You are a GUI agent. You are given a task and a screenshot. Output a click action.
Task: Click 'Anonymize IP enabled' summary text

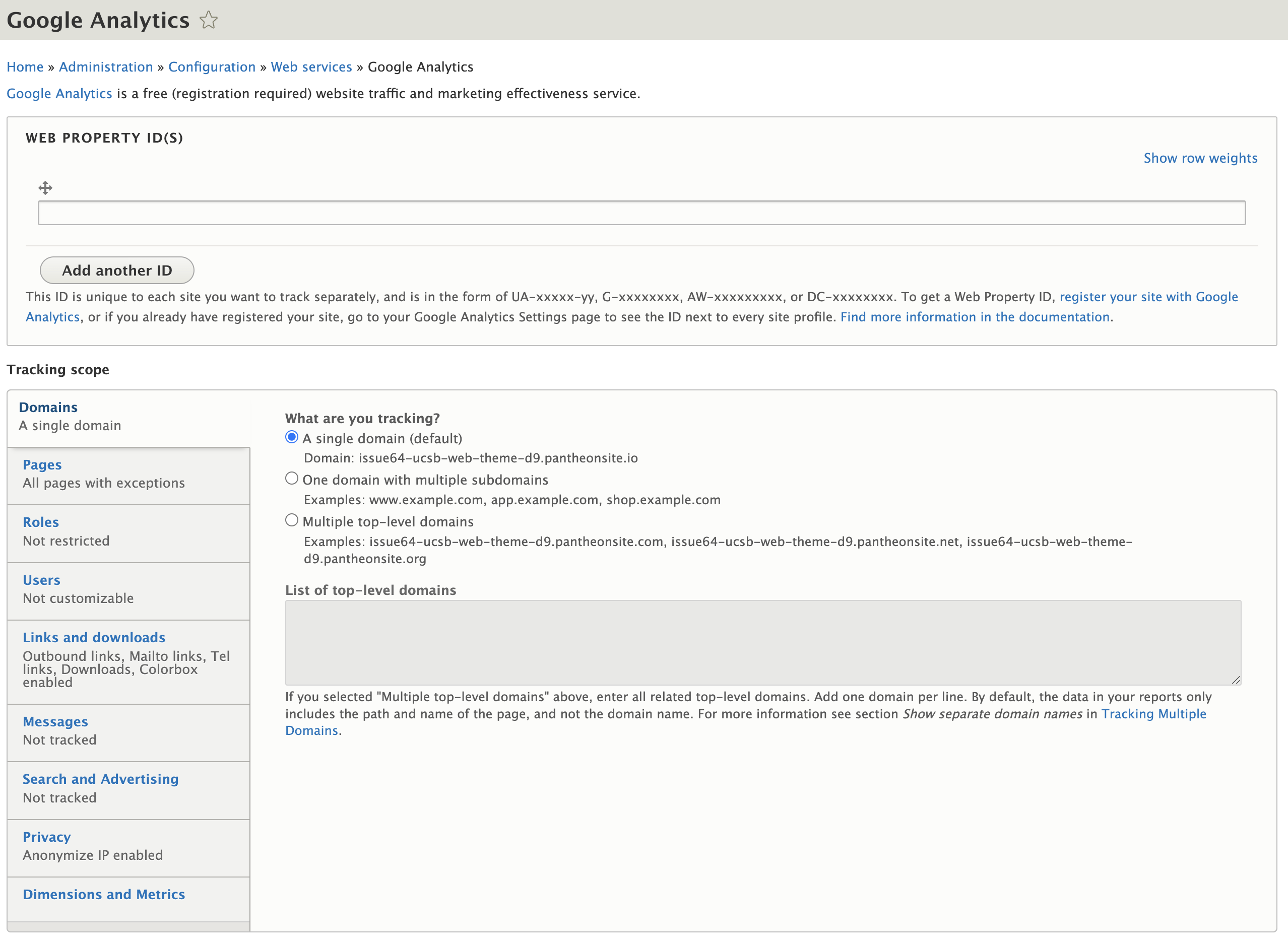coord(93,855)
